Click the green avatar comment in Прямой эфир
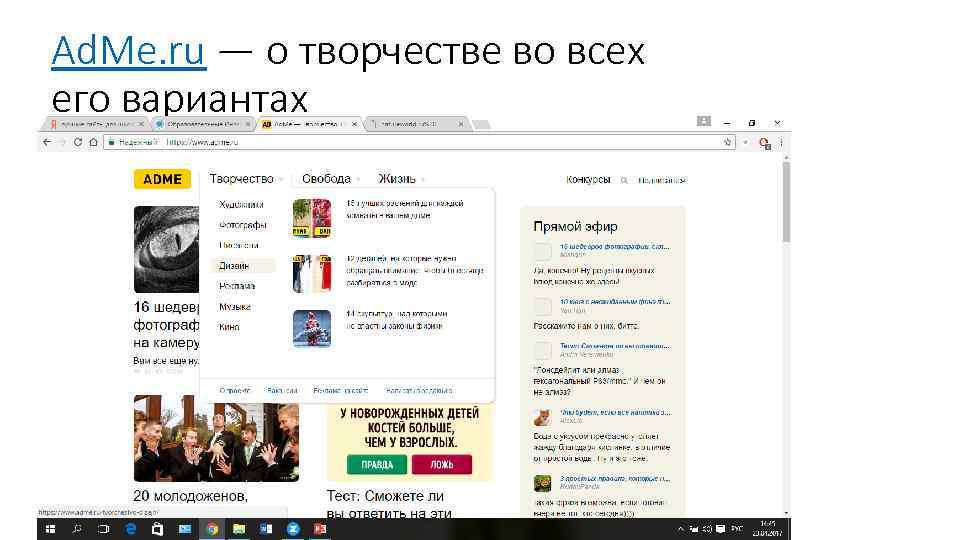960x540 pixels. (x=542, y=483)
